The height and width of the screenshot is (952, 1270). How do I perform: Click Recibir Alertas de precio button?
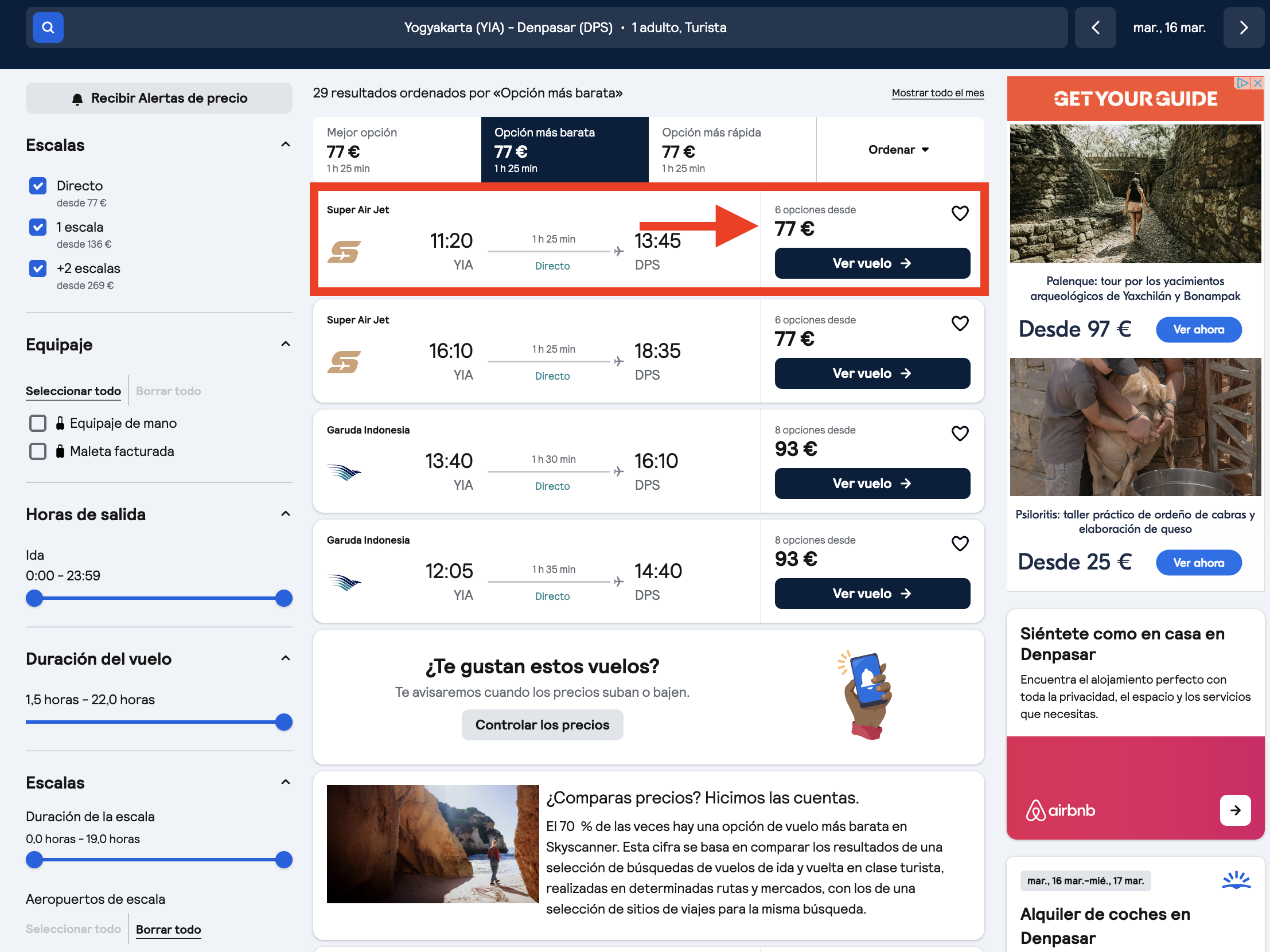tap(159, 98)
